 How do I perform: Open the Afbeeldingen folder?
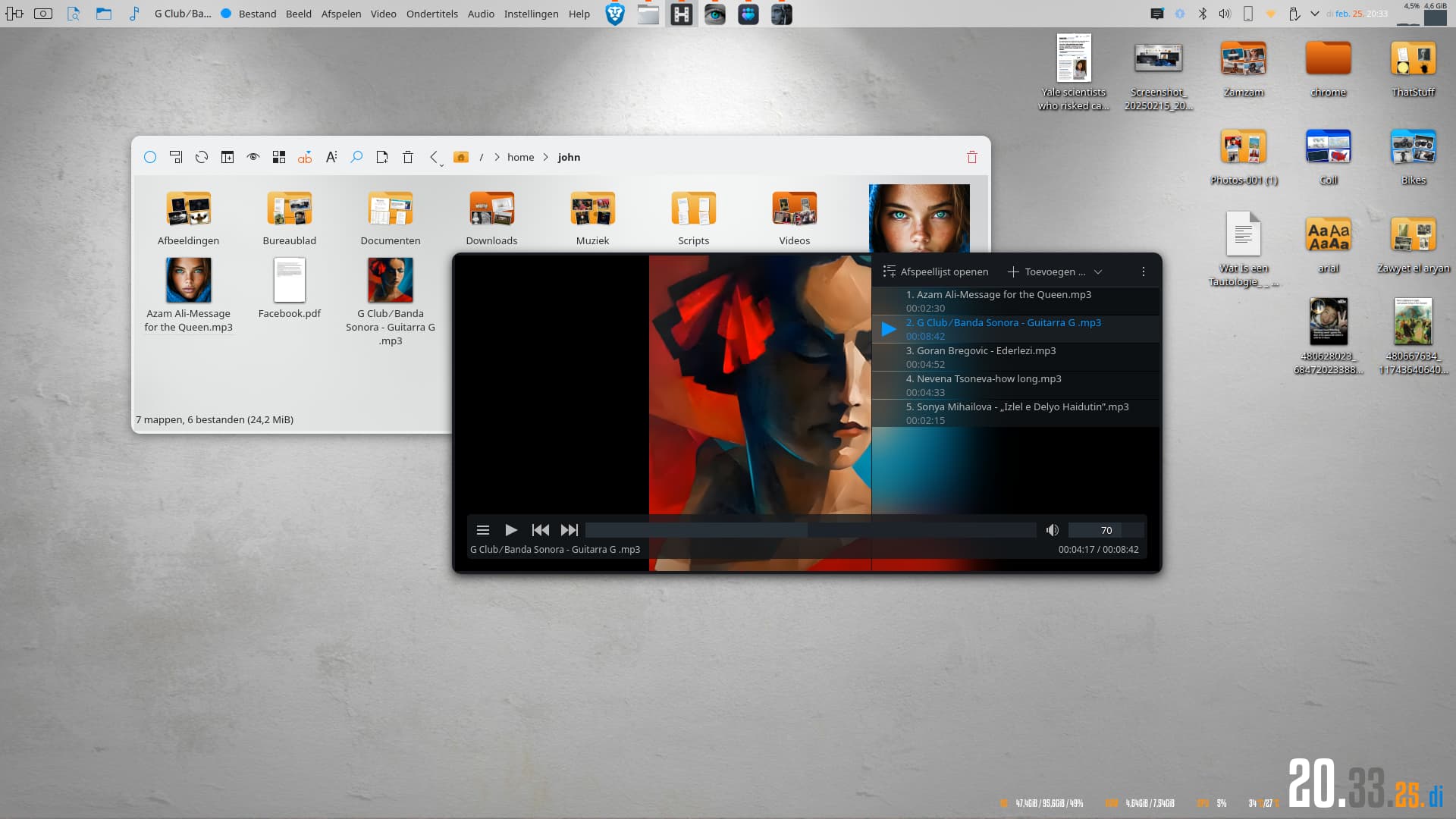pos(188,218)
